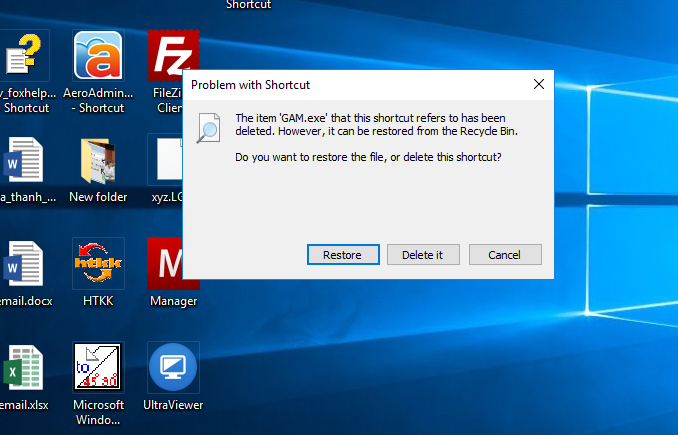Click the "Manager" icon label

tap(173, 301)
